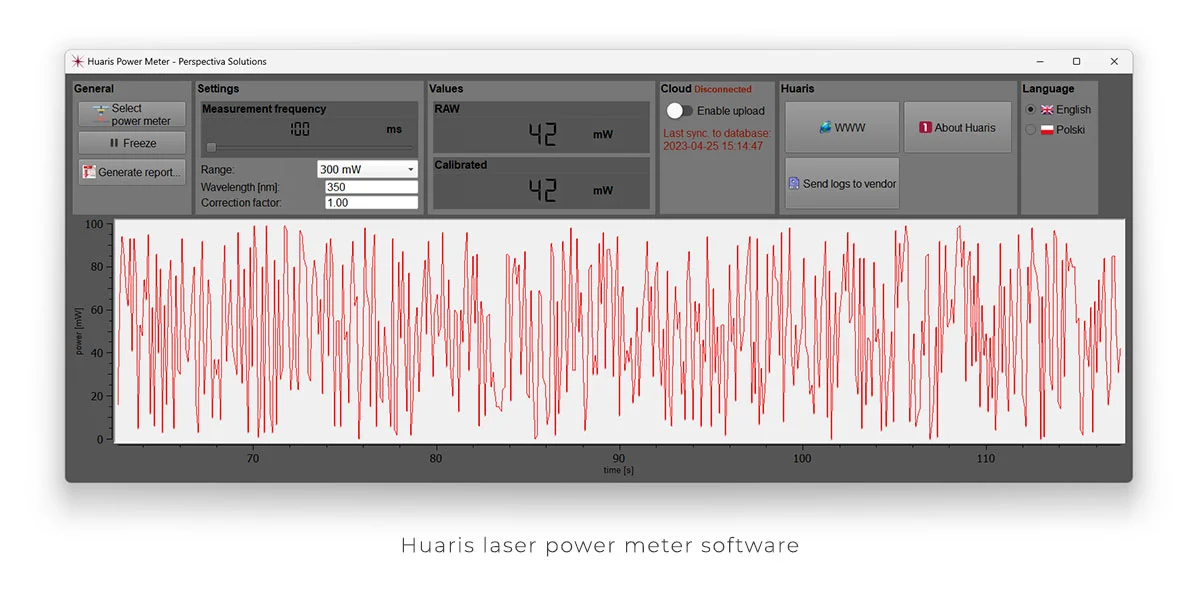Open the WWW globe button
Screen dimensions: 1200x600
(842, 128)
